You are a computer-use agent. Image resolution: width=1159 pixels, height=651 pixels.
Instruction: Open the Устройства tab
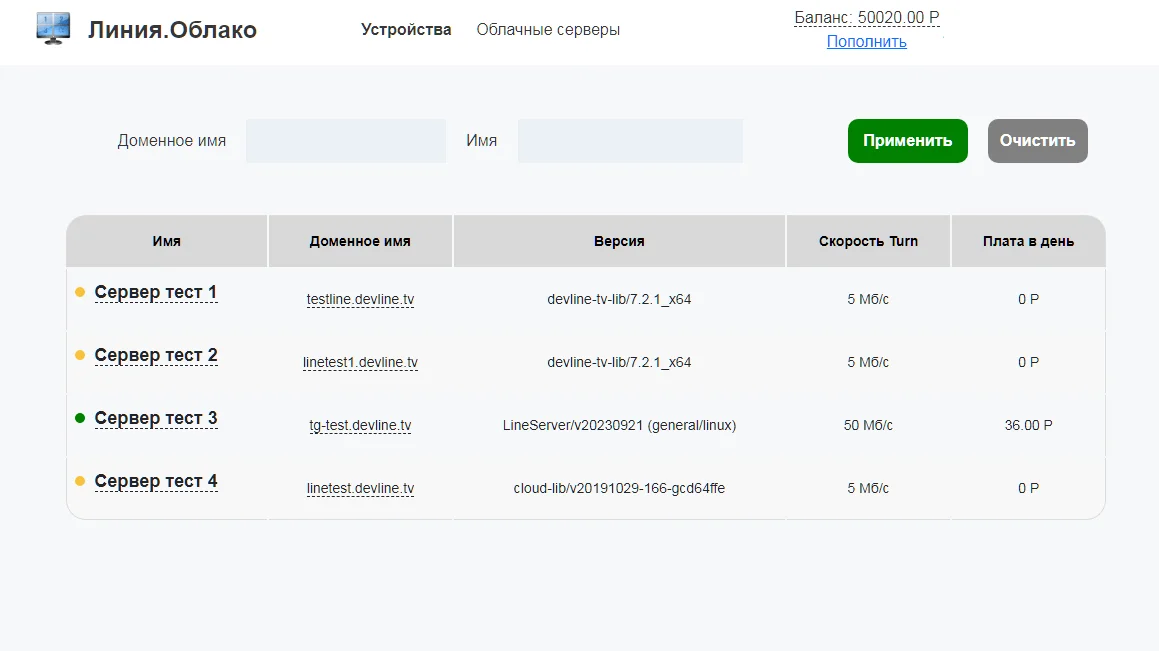coord(406,30)
